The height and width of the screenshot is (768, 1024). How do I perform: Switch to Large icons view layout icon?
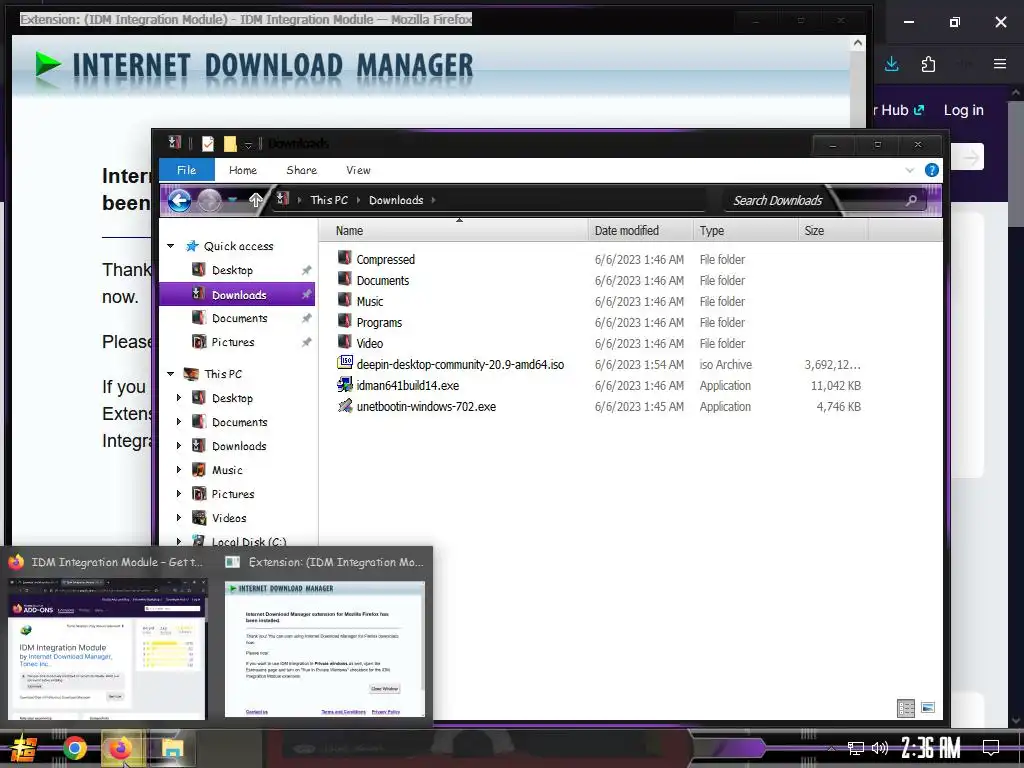click(x=927, y=708)
